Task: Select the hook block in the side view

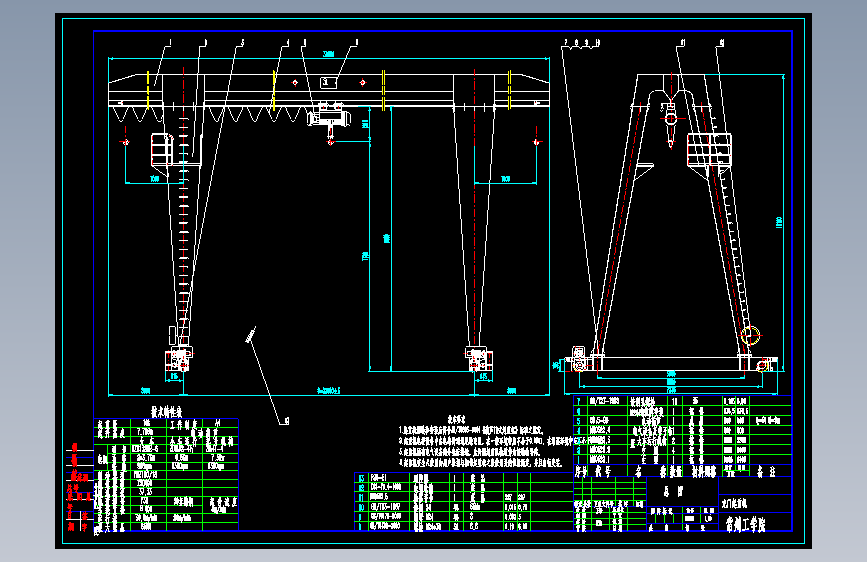Action: (x=671, y=125)
